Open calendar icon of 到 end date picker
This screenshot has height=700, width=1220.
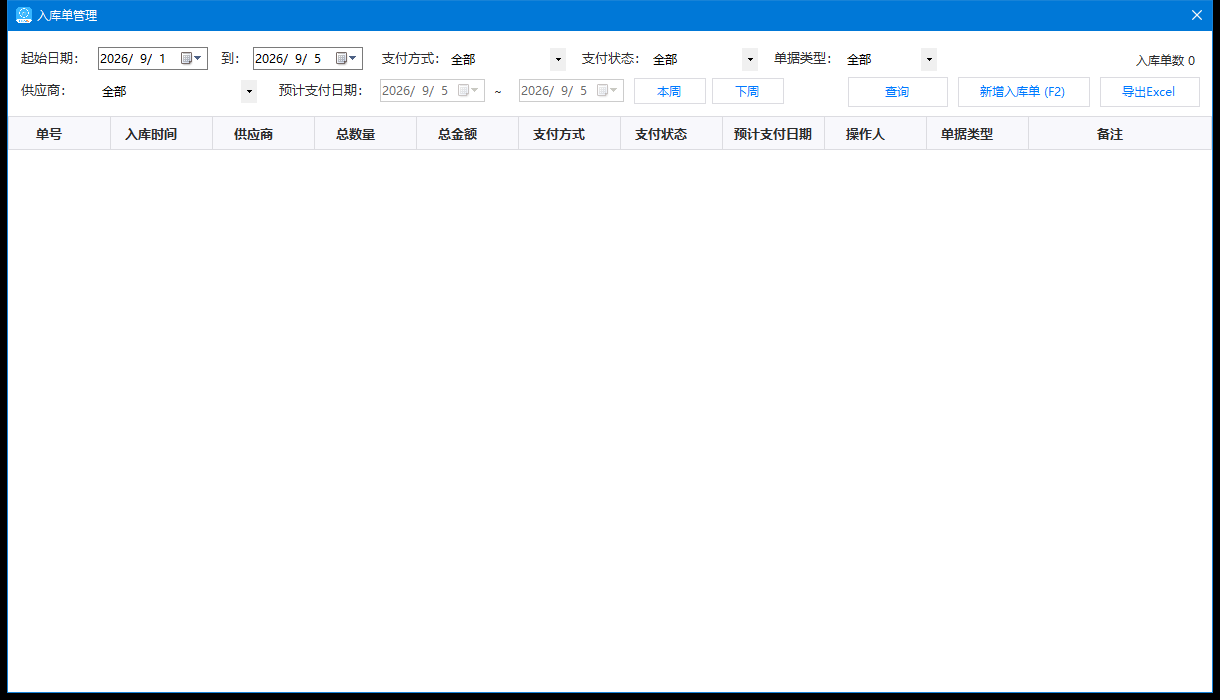click(346, 59)
